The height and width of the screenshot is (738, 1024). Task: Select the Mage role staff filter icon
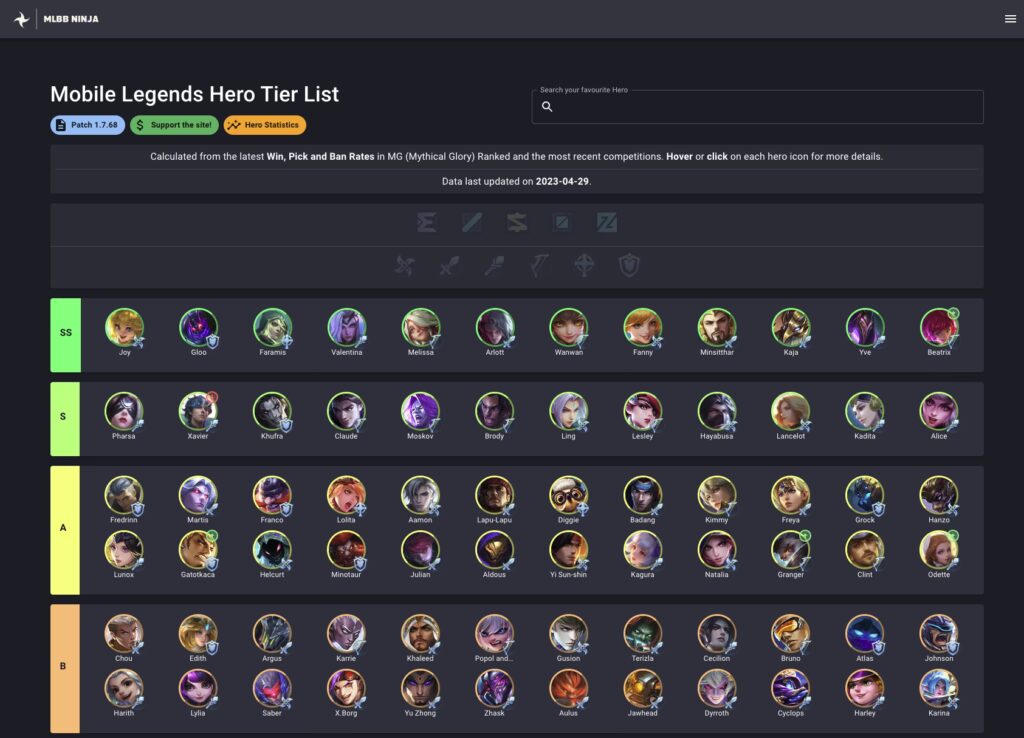(x=494, y=266)
